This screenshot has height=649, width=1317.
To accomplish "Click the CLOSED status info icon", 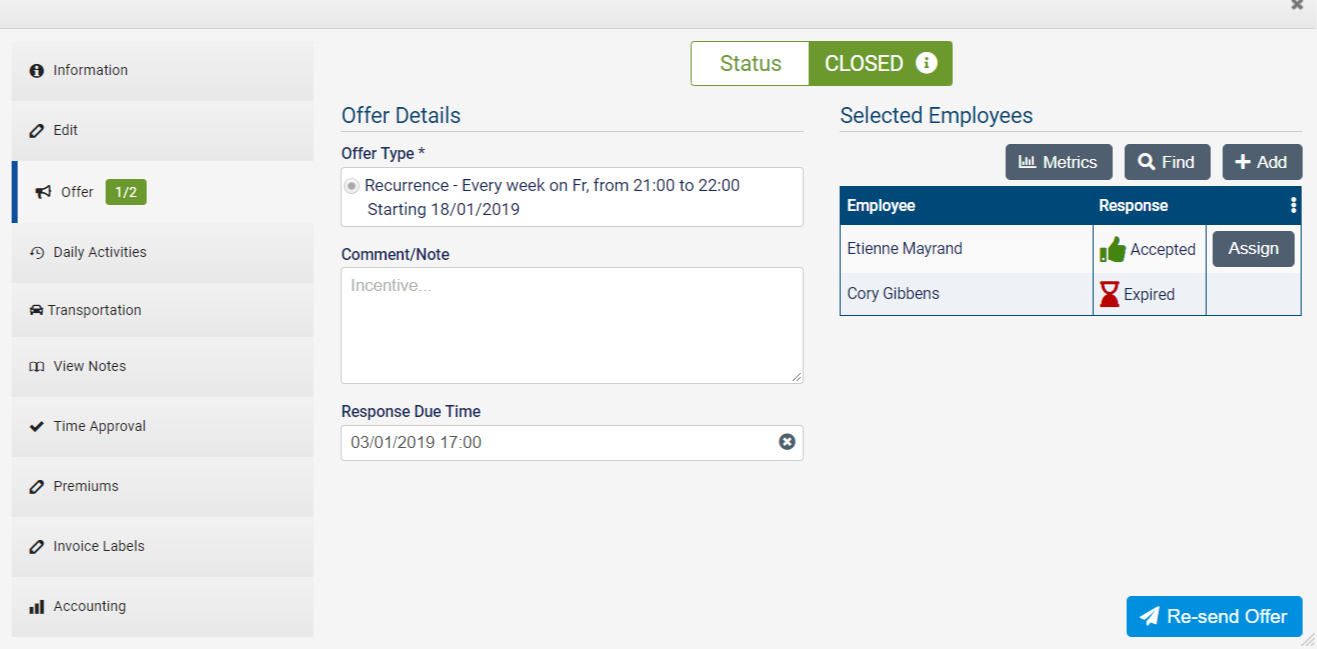I will pos(927,63).
